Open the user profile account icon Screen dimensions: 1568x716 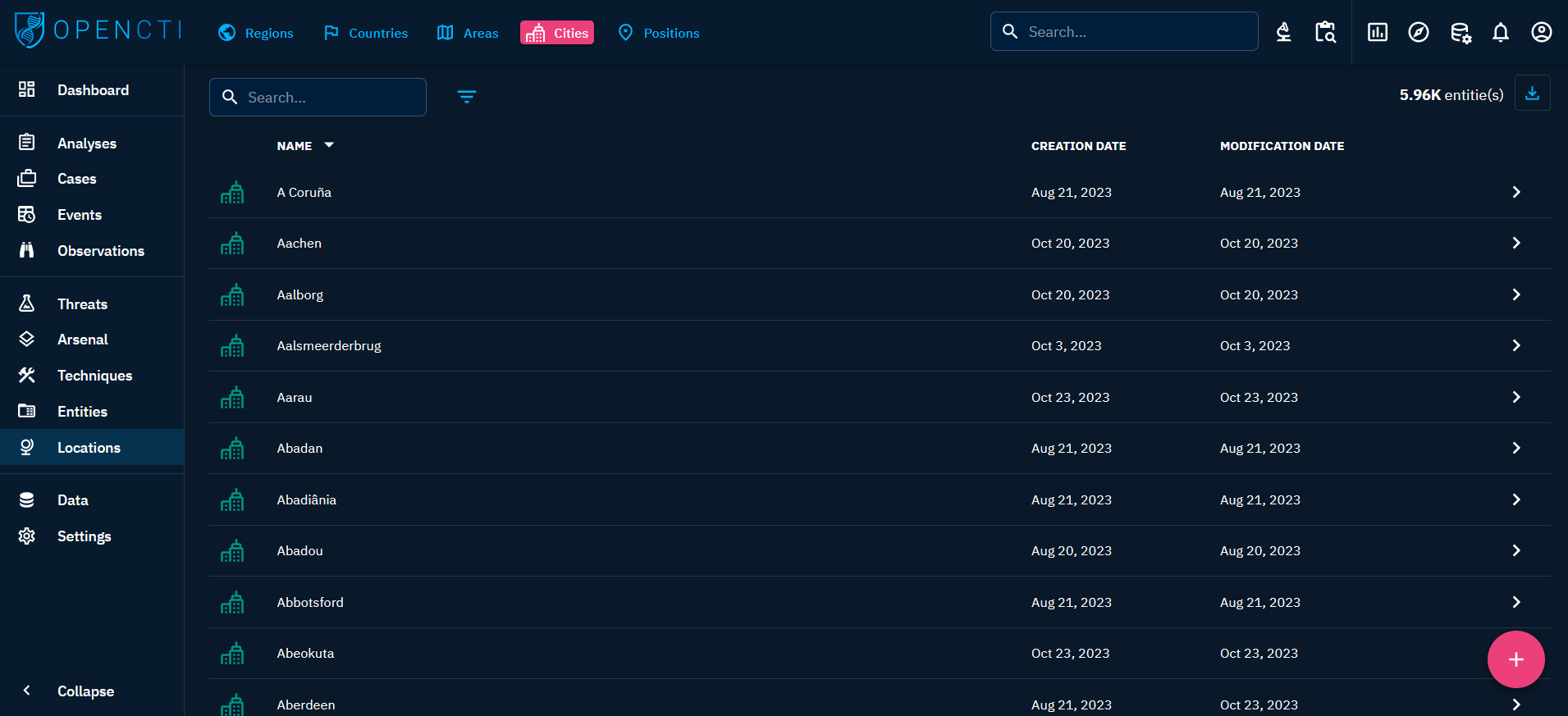(1541, 33)
